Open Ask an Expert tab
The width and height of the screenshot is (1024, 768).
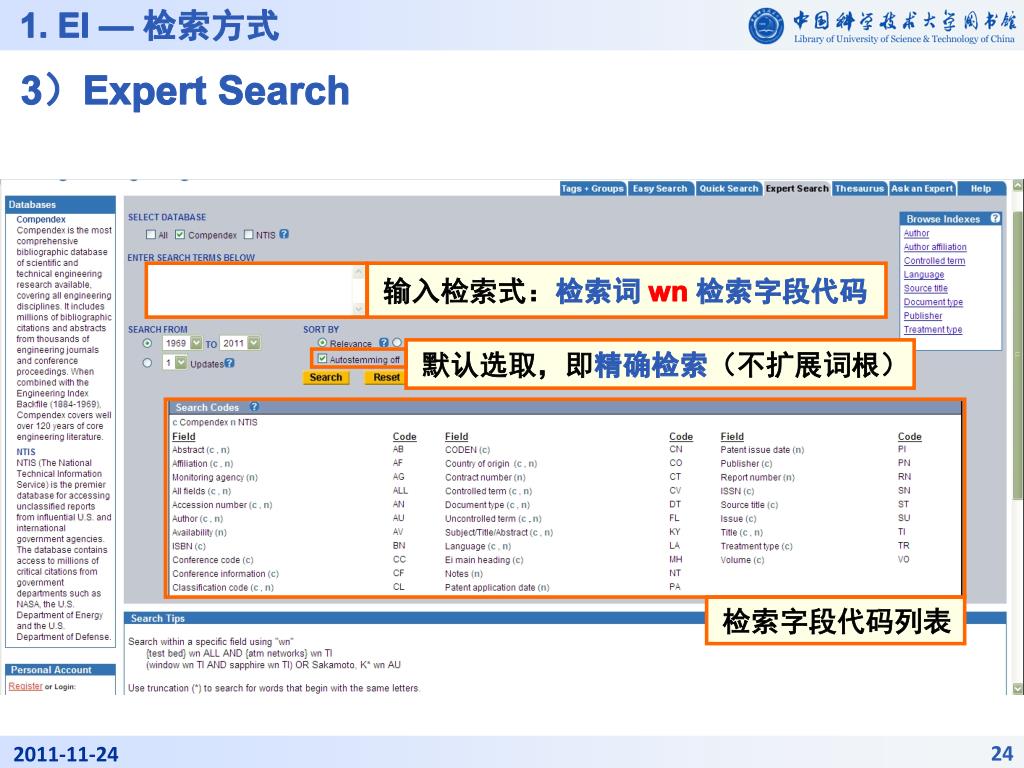[x=922, y=189]
